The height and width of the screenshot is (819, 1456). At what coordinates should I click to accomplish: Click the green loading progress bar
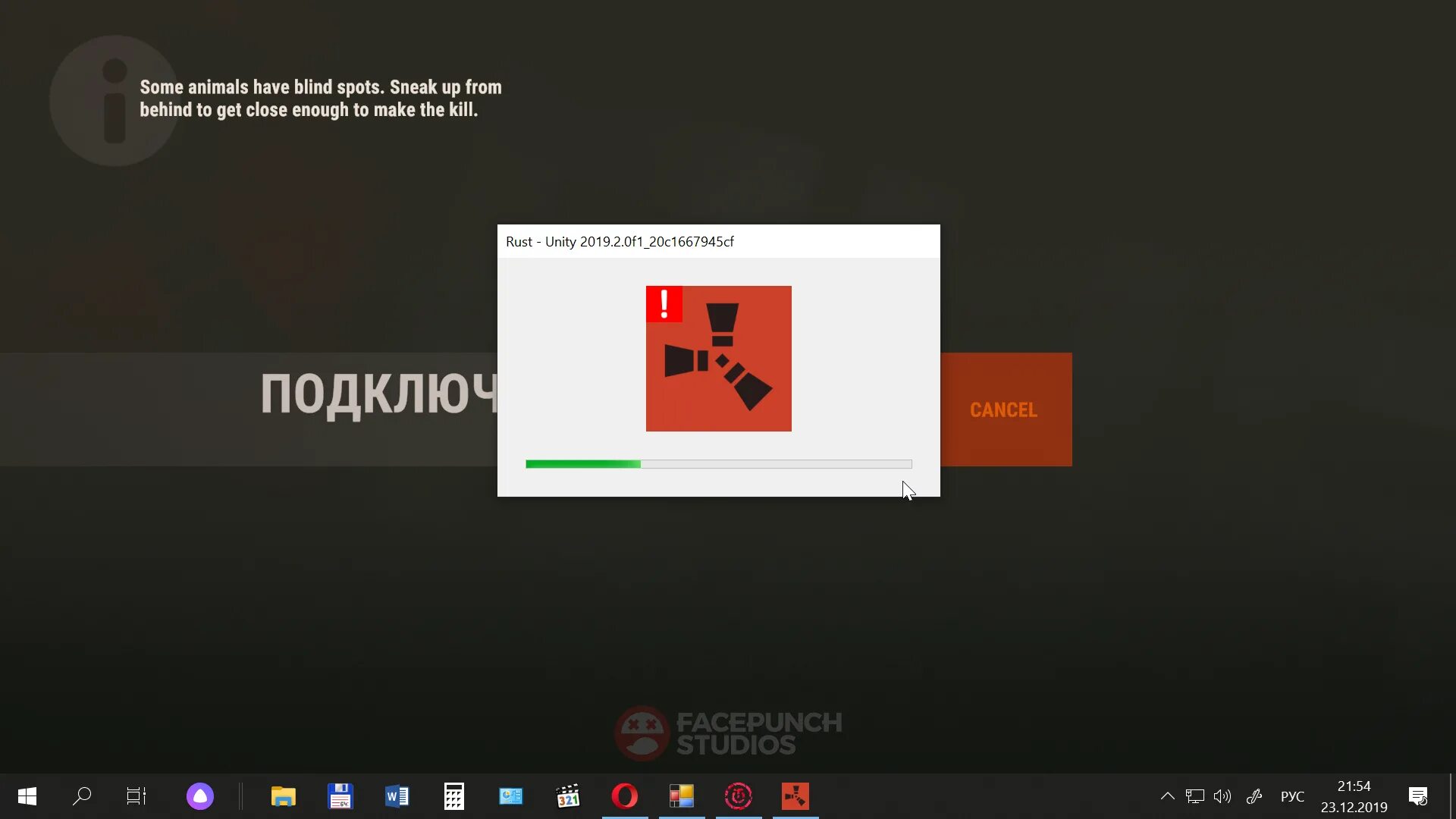coord(718,464)
